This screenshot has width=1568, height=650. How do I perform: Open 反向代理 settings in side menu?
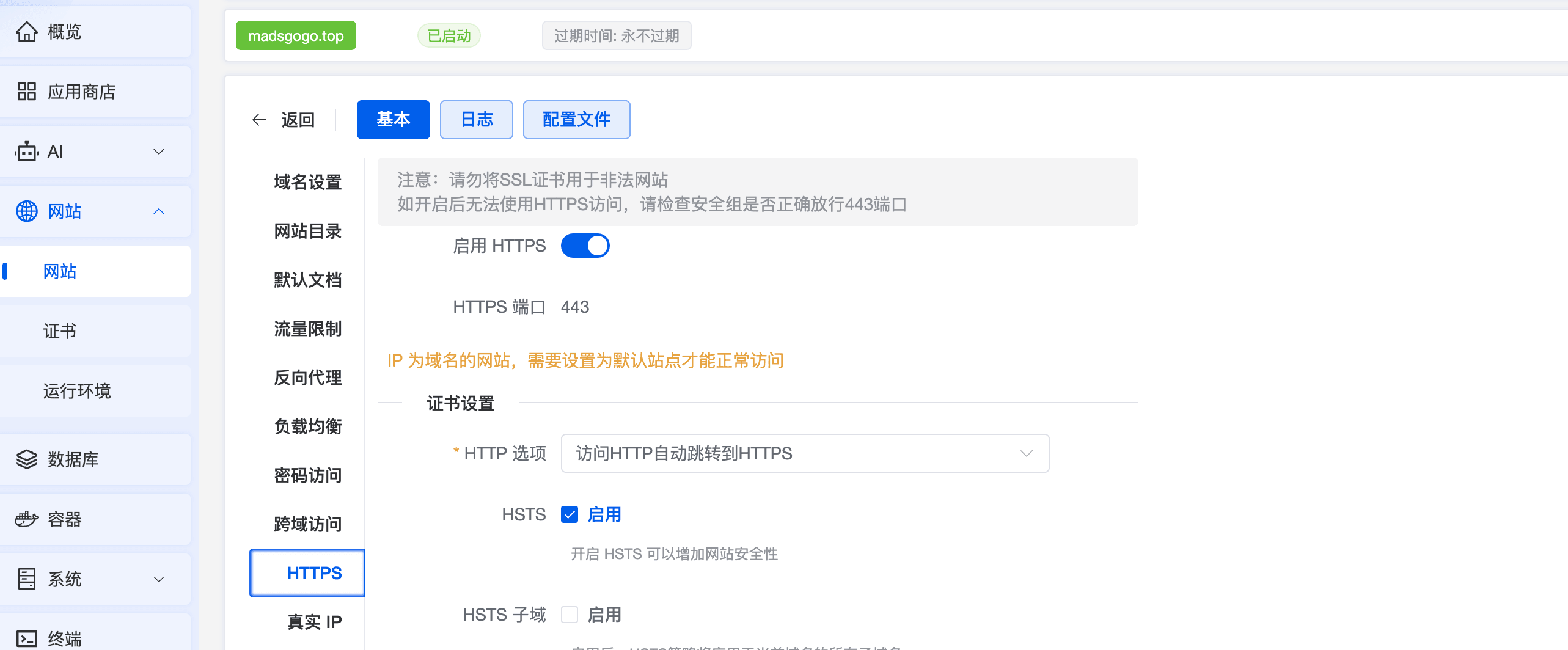[307, 378]
